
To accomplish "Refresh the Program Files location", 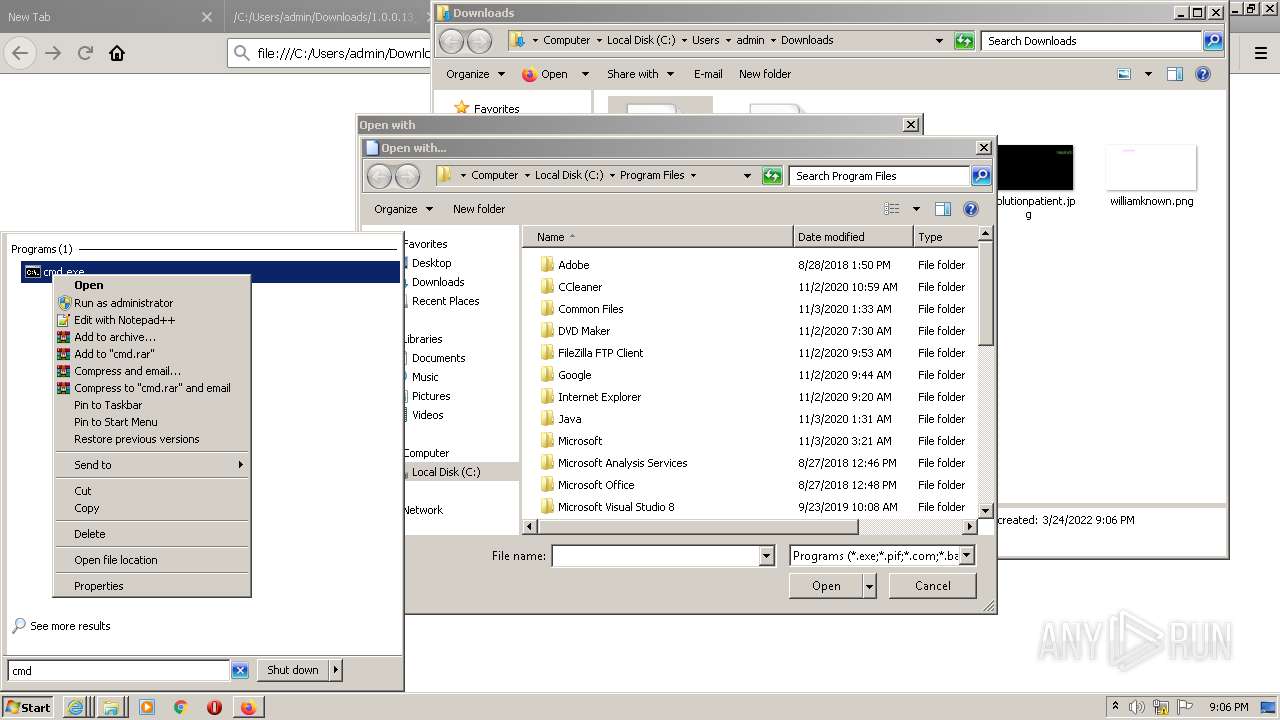I will 772,176.
